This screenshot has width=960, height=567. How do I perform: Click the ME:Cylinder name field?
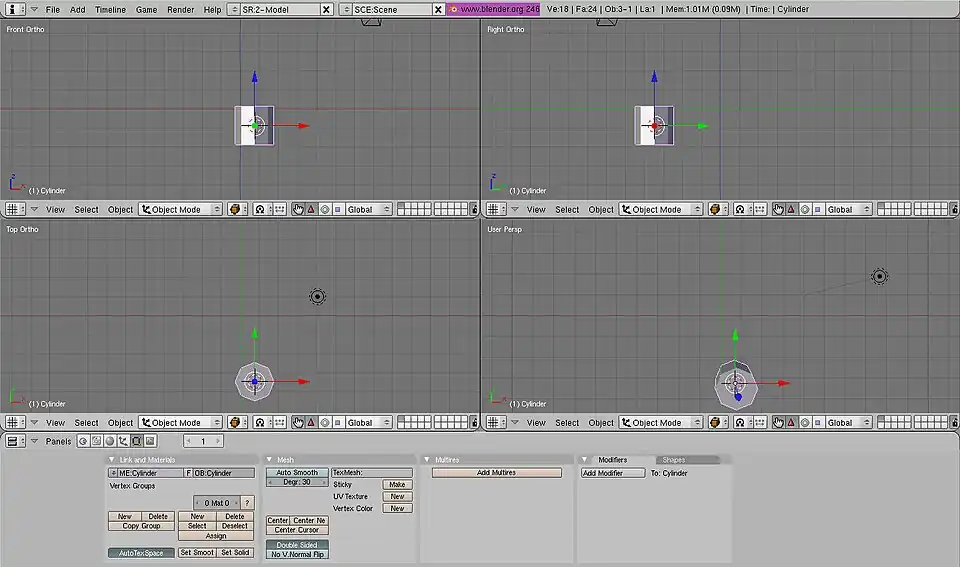150,473
